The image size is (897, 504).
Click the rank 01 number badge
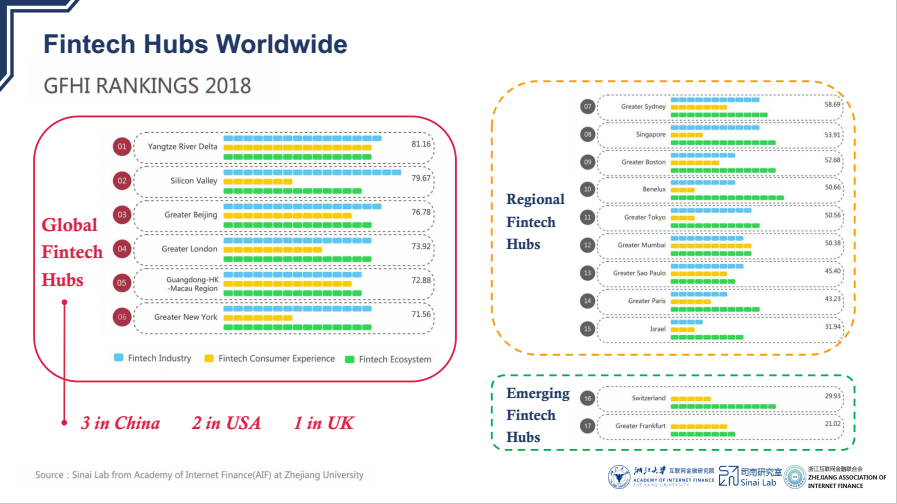122,146
